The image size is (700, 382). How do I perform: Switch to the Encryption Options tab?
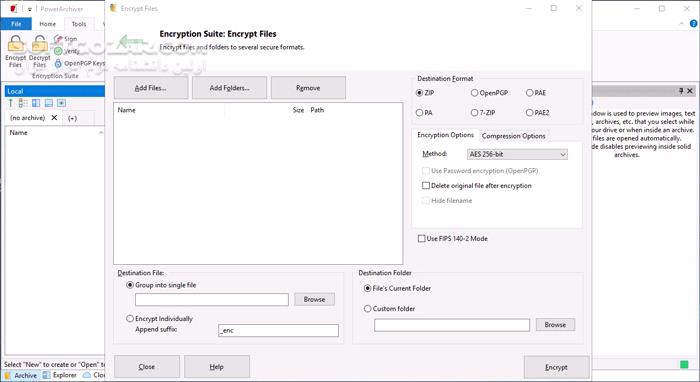coord(445,135)
